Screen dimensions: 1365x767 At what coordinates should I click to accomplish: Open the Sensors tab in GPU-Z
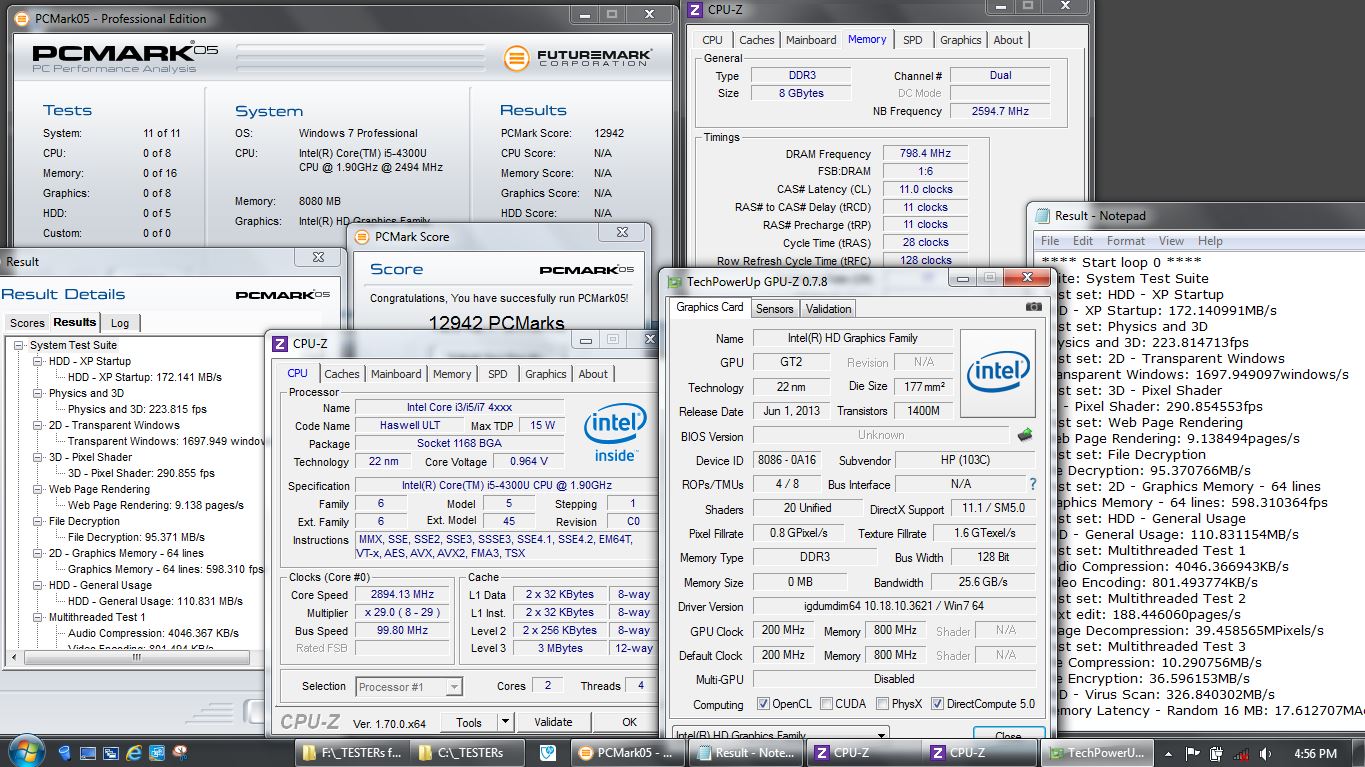click(775, 309)
